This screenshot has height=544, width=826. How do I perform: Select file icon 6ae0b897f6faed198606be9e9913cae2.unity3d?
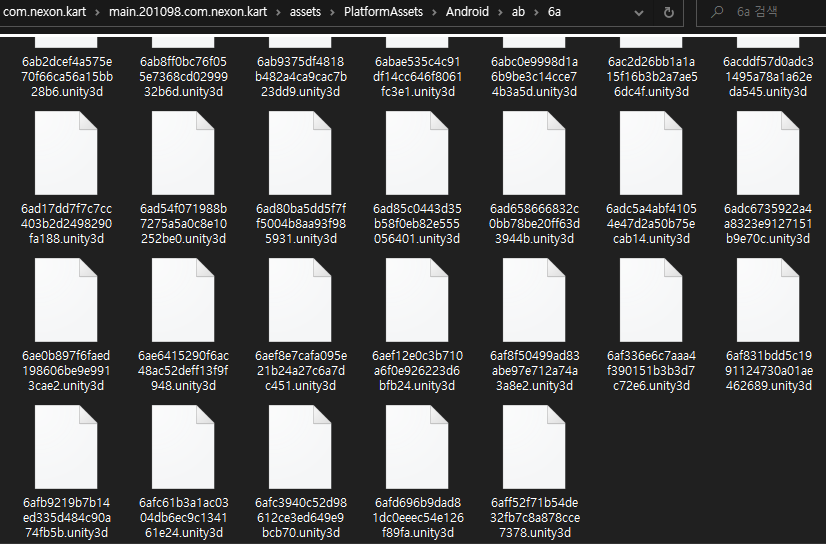(x=66, y=300)
